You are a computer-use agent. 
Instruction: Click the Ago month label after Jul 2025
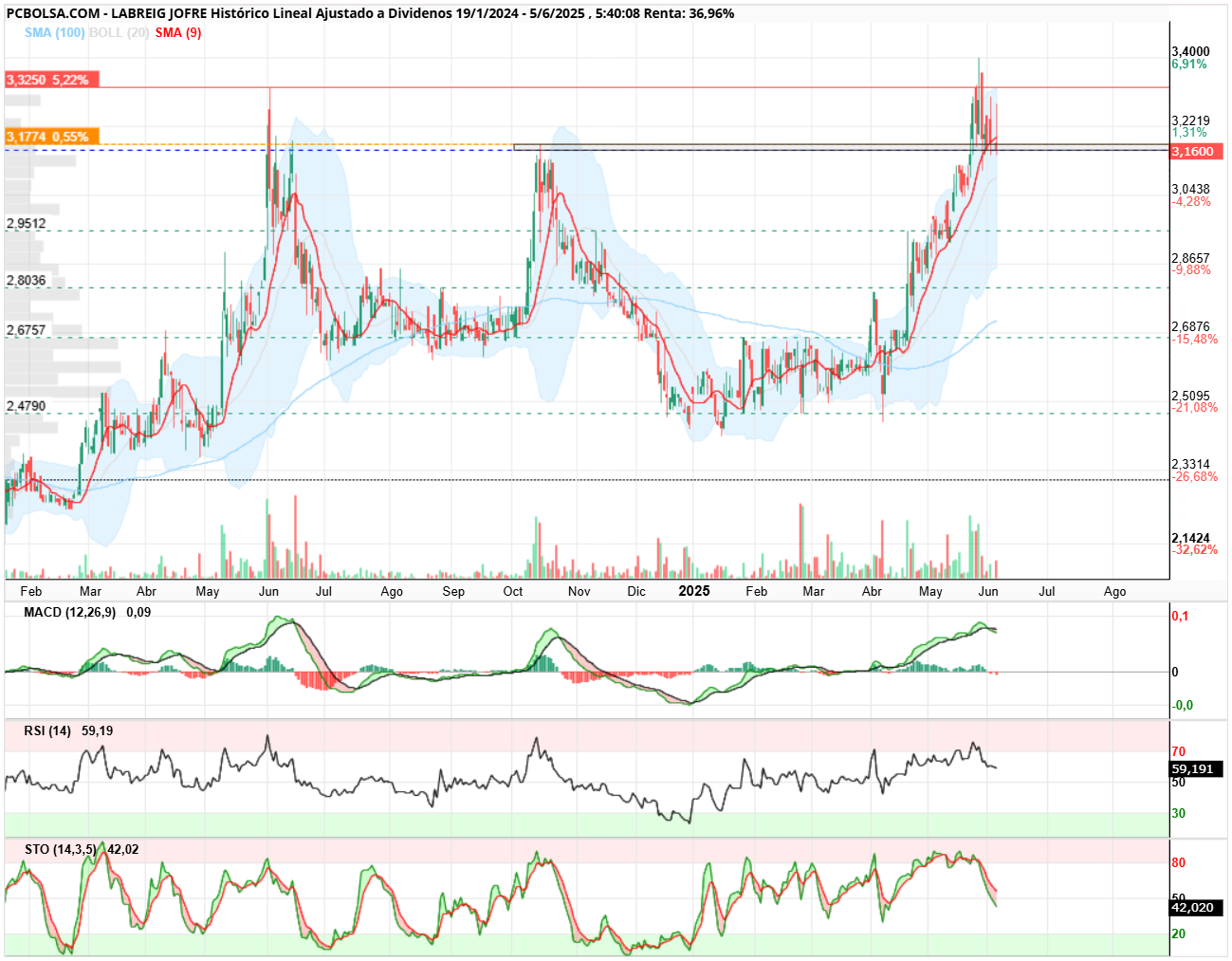click(x=1115, y=591)
